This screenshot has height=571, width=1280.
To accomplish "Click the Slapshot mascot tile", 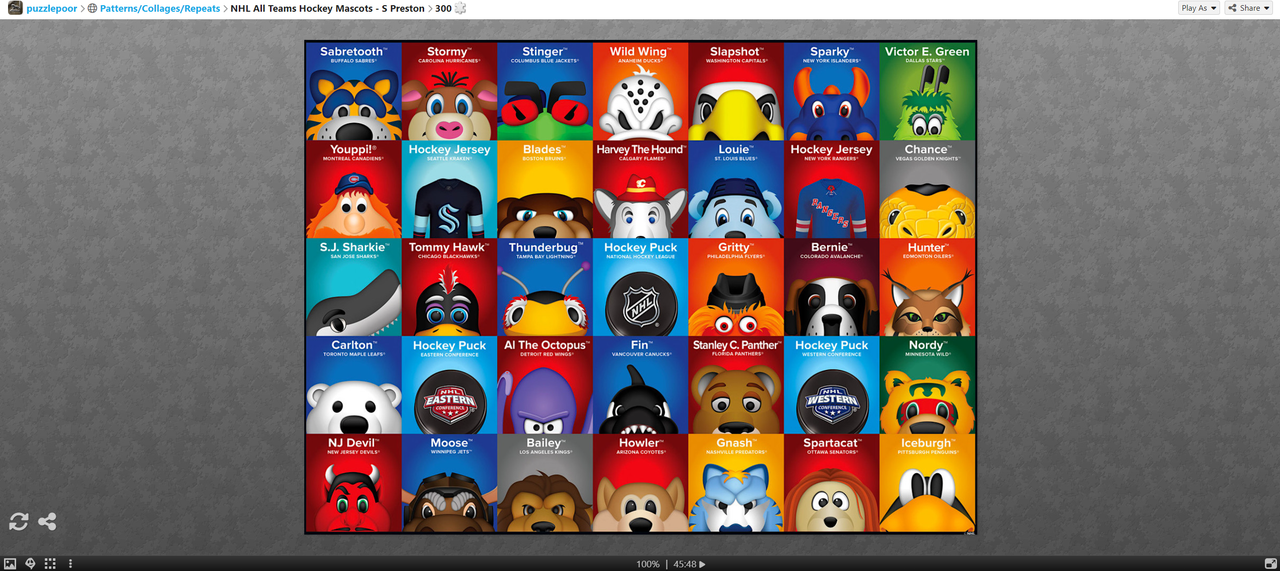I will pos(736,91).
